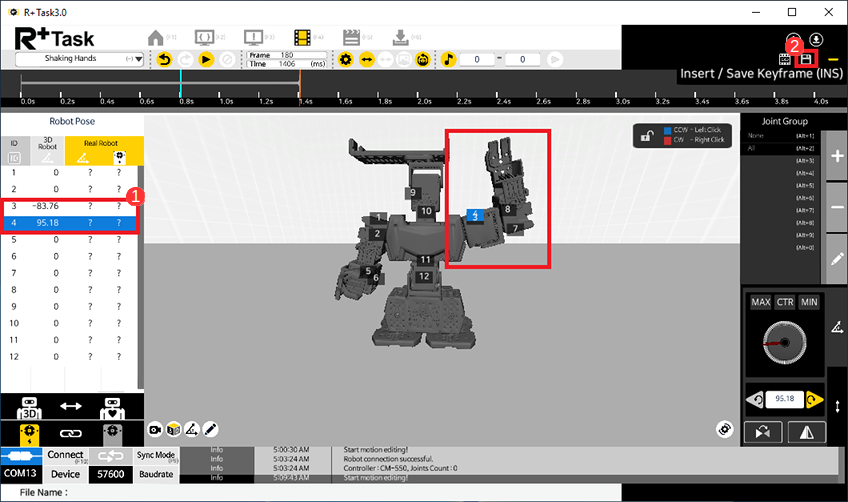Toggle the 3D robot mode icon

click(31, 407)
